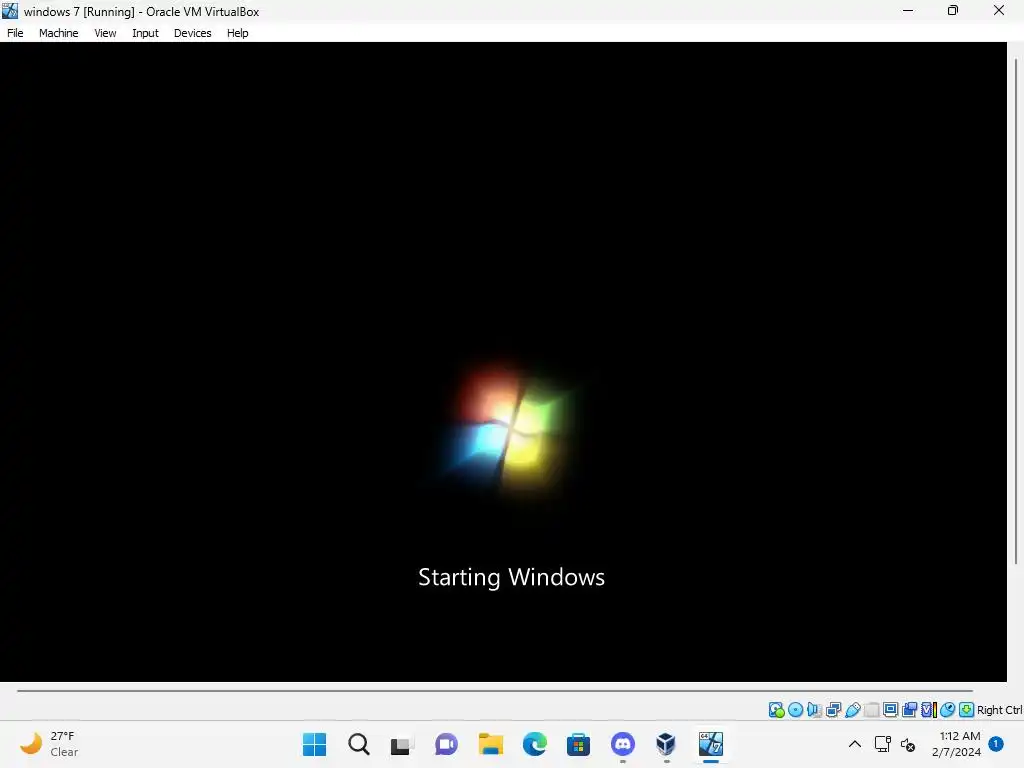The height and width of the screenshot is (768, 1024).
Task: Show hidden system tray icons
Action: pos(854,744)
